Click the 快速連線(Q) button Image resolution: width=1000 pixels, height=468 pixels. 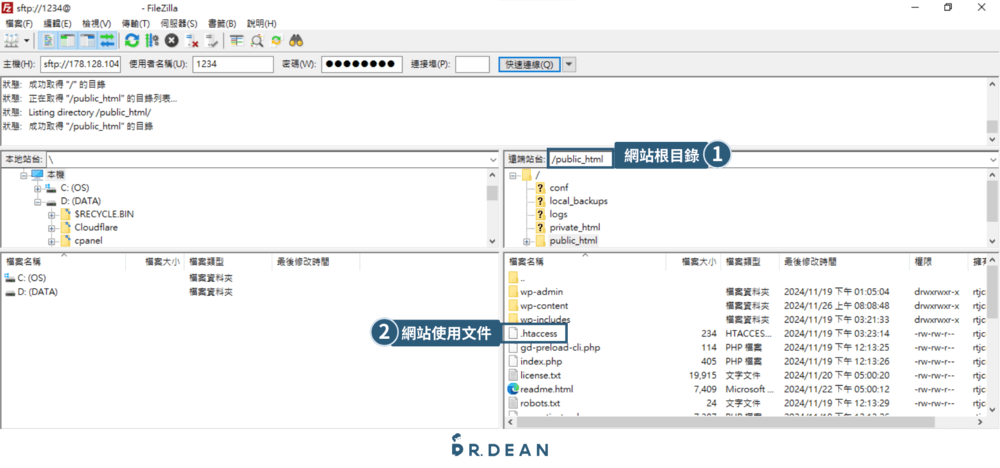529,64
